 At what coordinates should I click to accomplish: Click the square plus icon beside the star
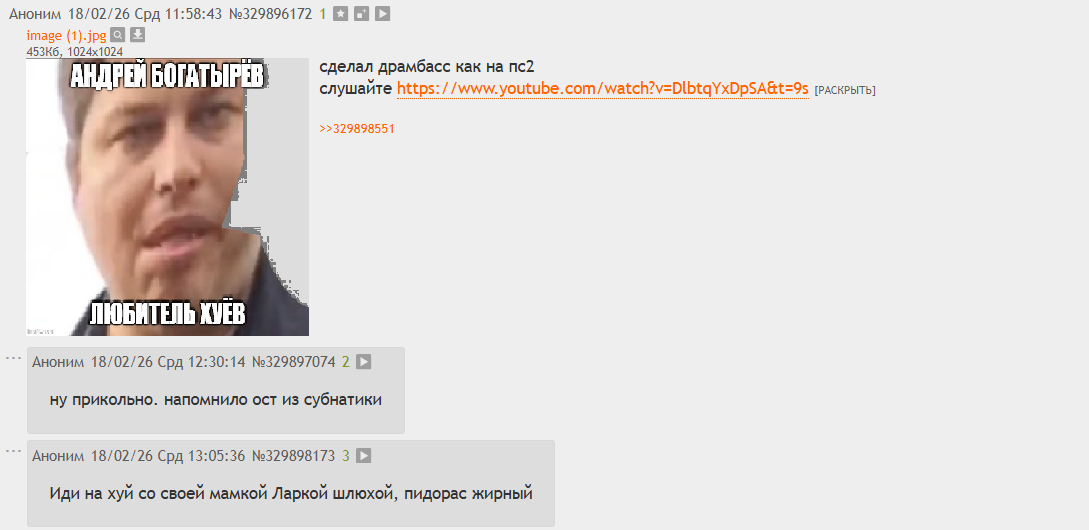coord(361,13)
